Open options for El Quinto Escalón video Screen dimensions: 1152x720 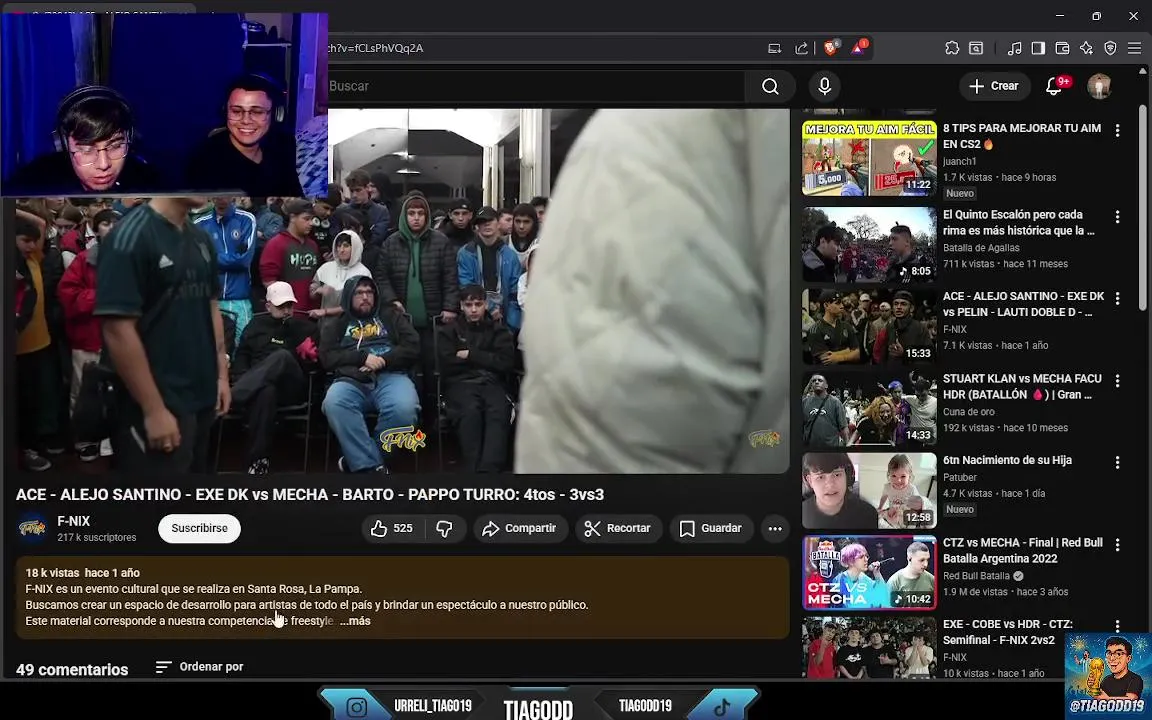click(x=1117, y=217)
